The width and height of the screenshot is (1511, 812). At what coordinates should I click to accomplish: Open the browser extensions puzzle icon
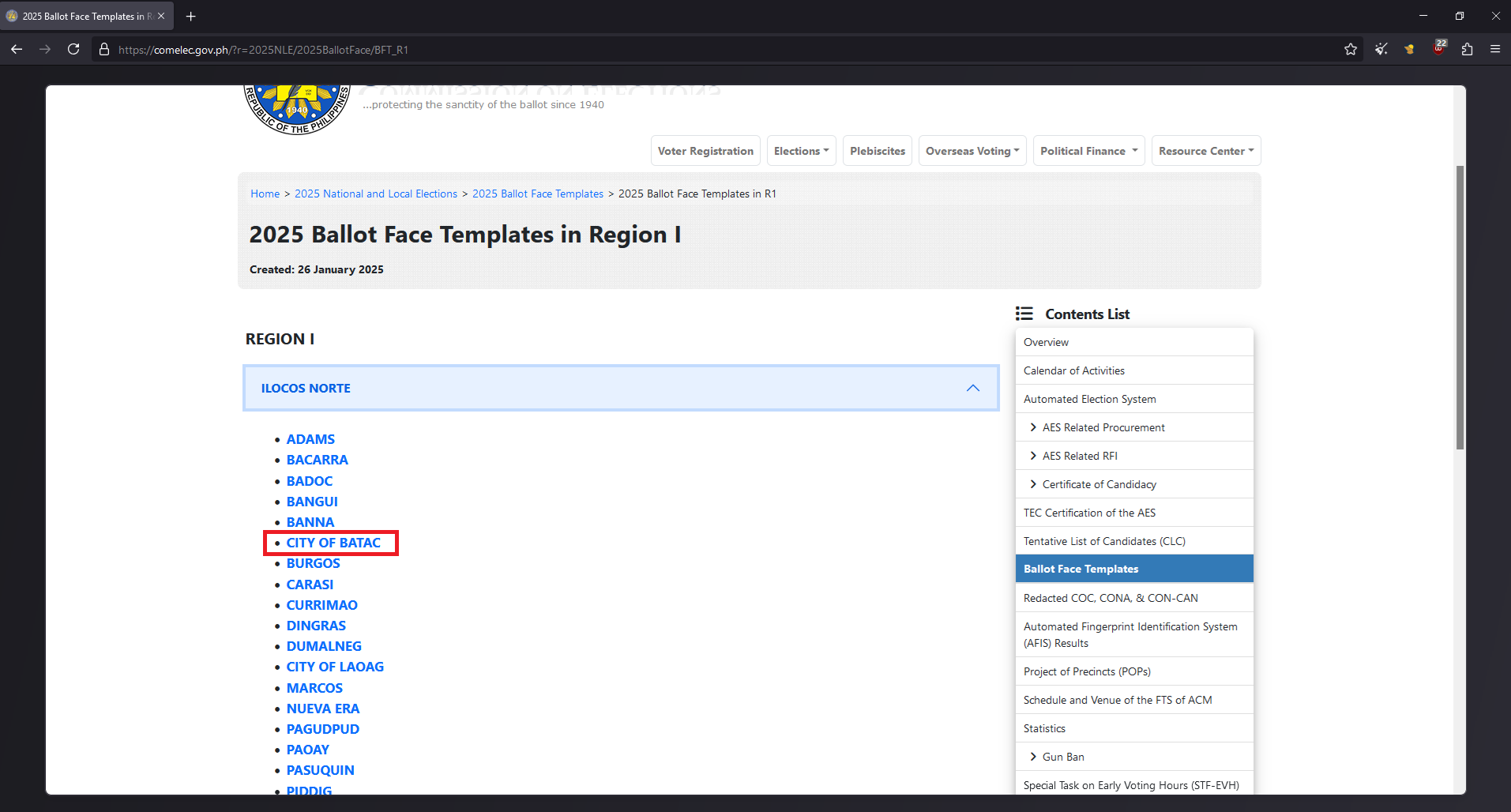tap(1467, 49)
